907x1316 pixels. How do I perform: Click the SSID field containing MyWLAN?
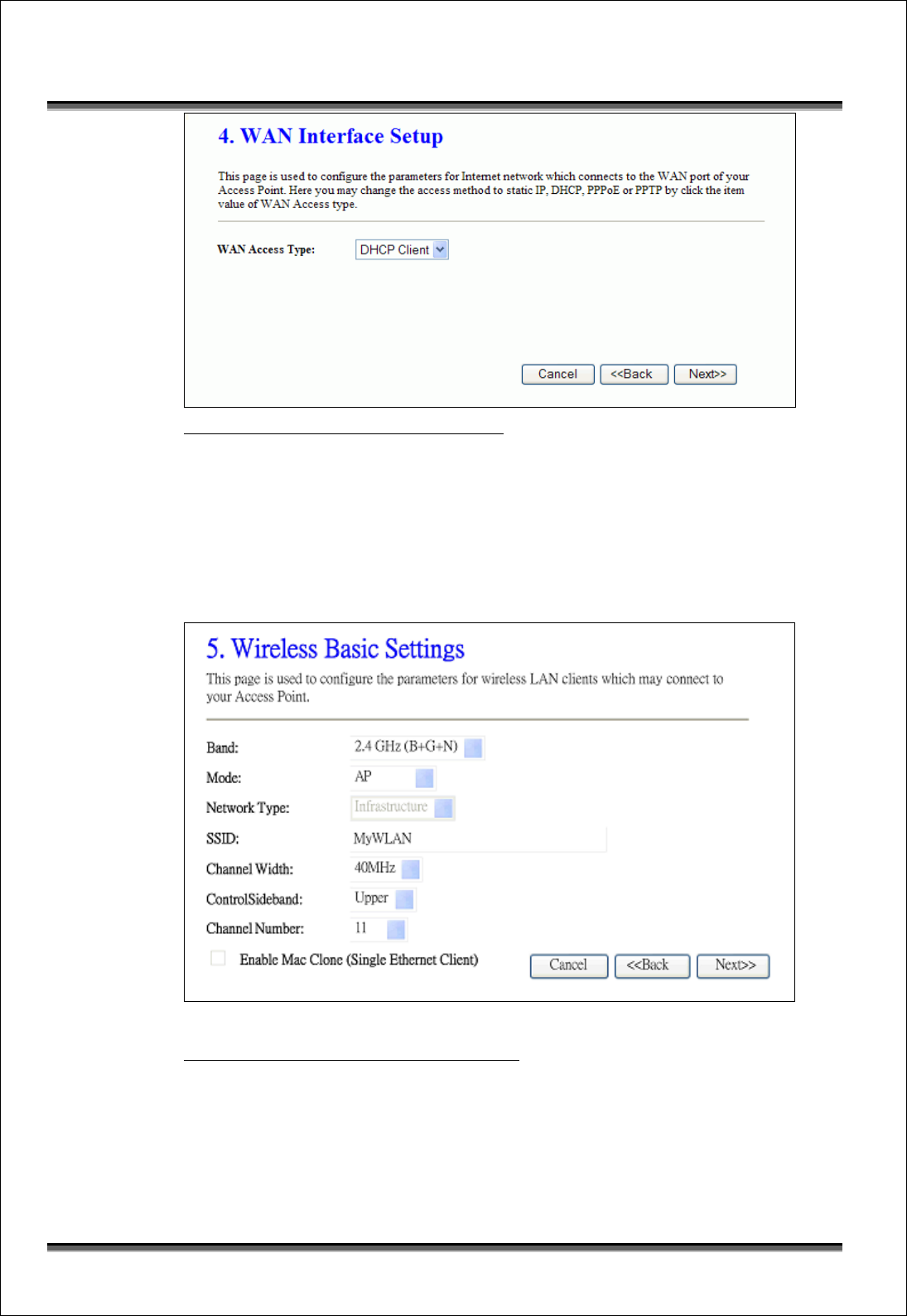[x=479, y=838]
